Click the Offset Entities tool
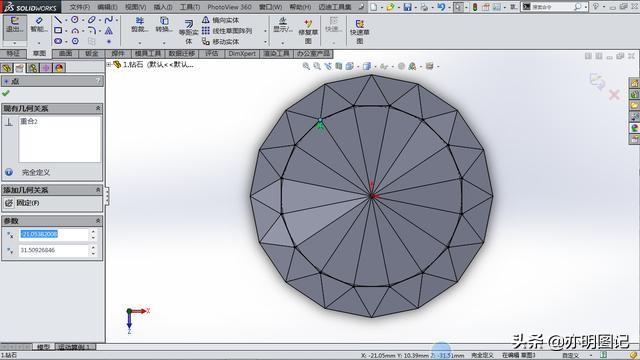Viewport: 640px width, 360px height. [x=188, y=31]
